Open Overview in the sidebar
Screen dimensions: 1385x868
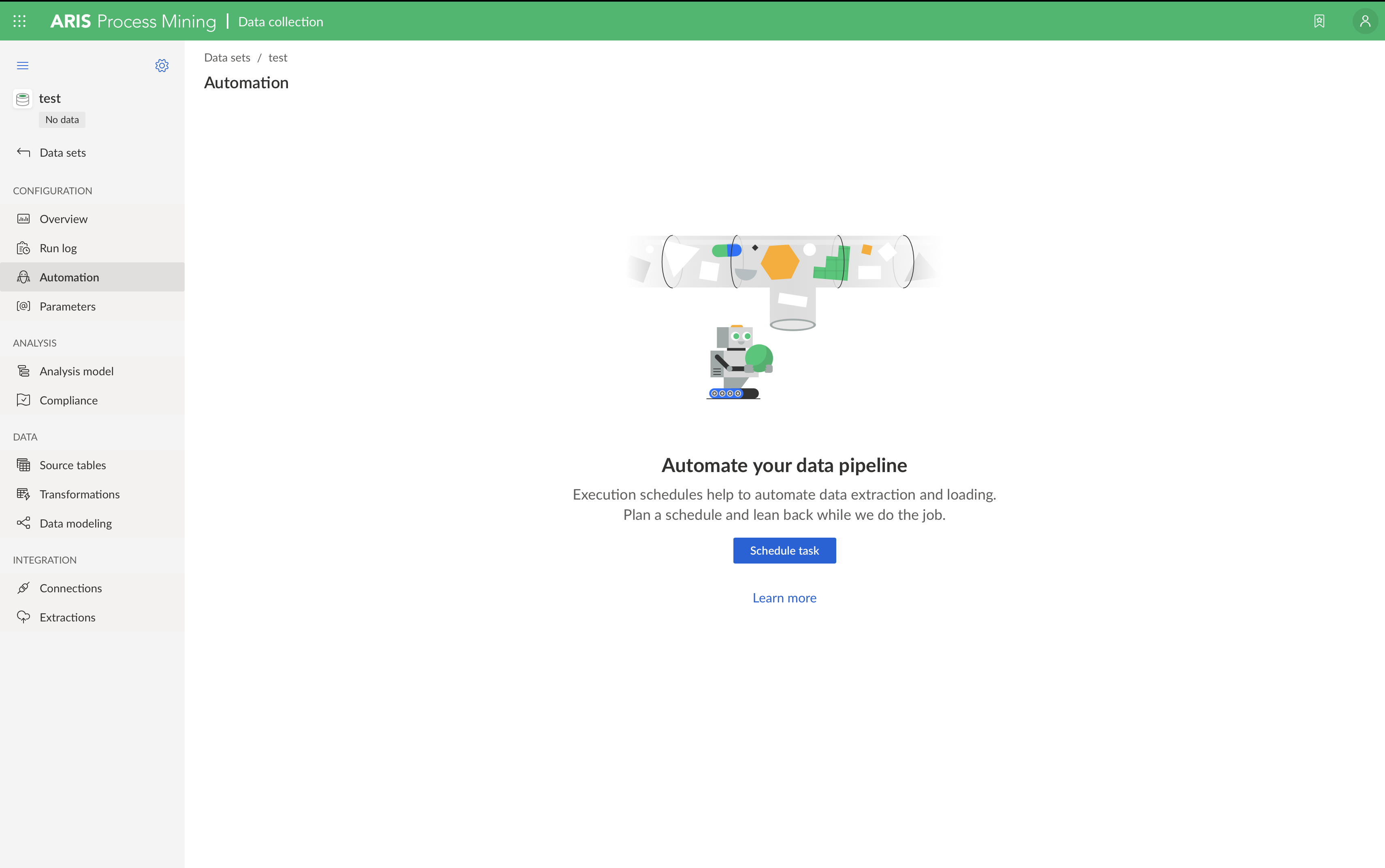pos(92,219)
